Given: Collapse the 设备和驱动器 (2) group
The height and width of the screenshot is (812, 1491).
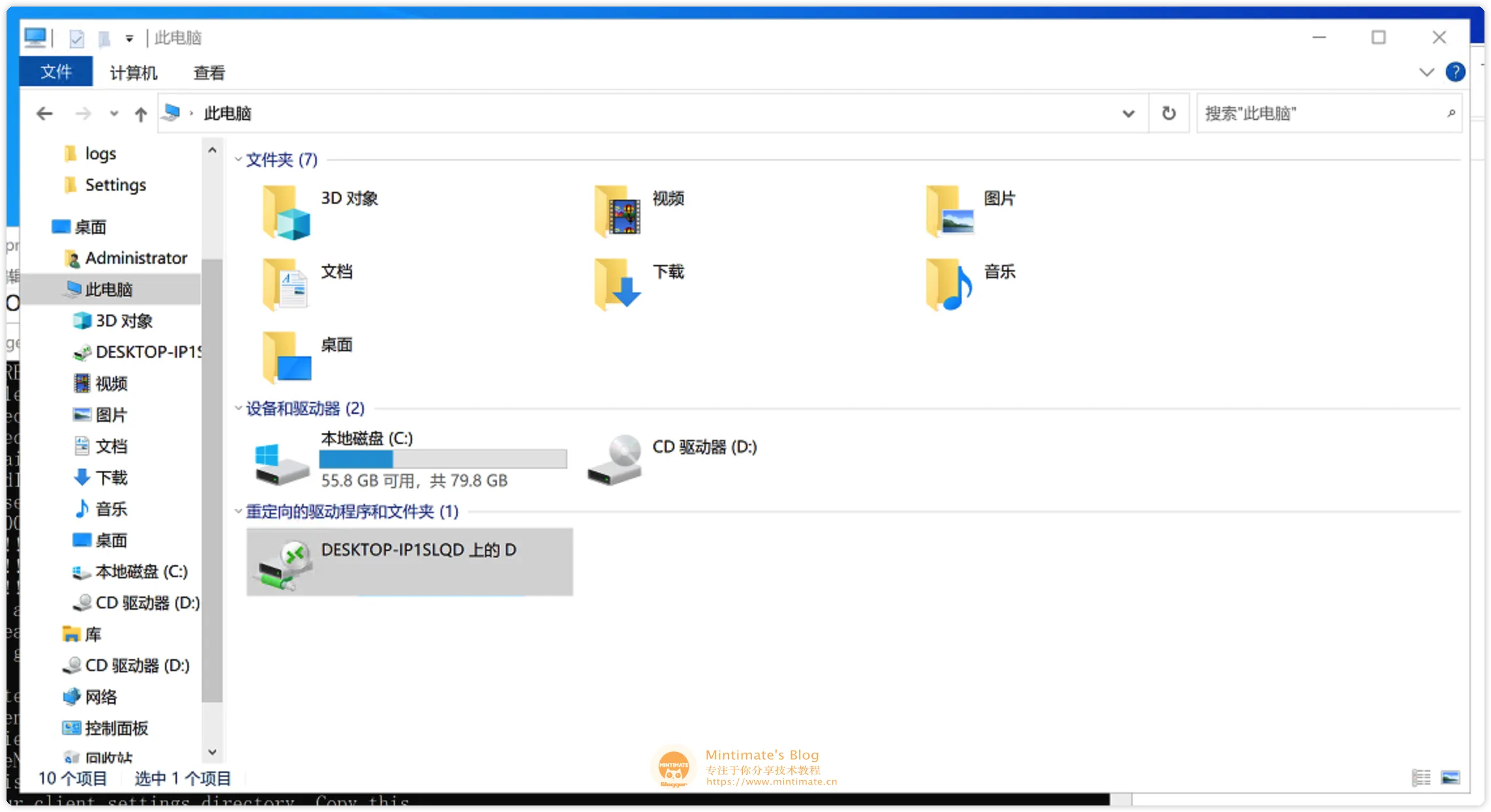Looking at the screenshot, I should pos(238,409).
